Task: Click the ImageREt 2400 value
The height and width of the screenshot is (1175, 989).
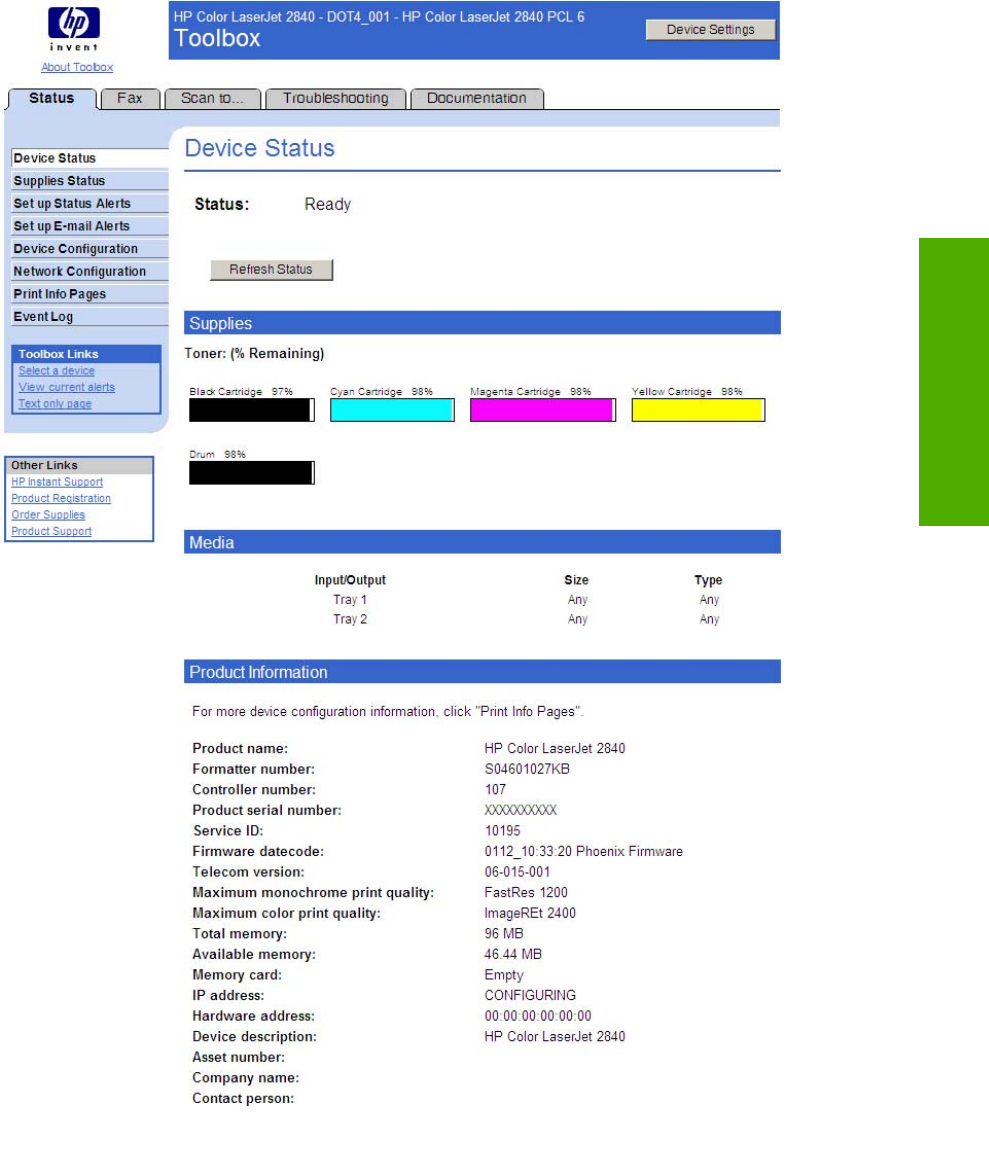Action: [x=530, y=913]
